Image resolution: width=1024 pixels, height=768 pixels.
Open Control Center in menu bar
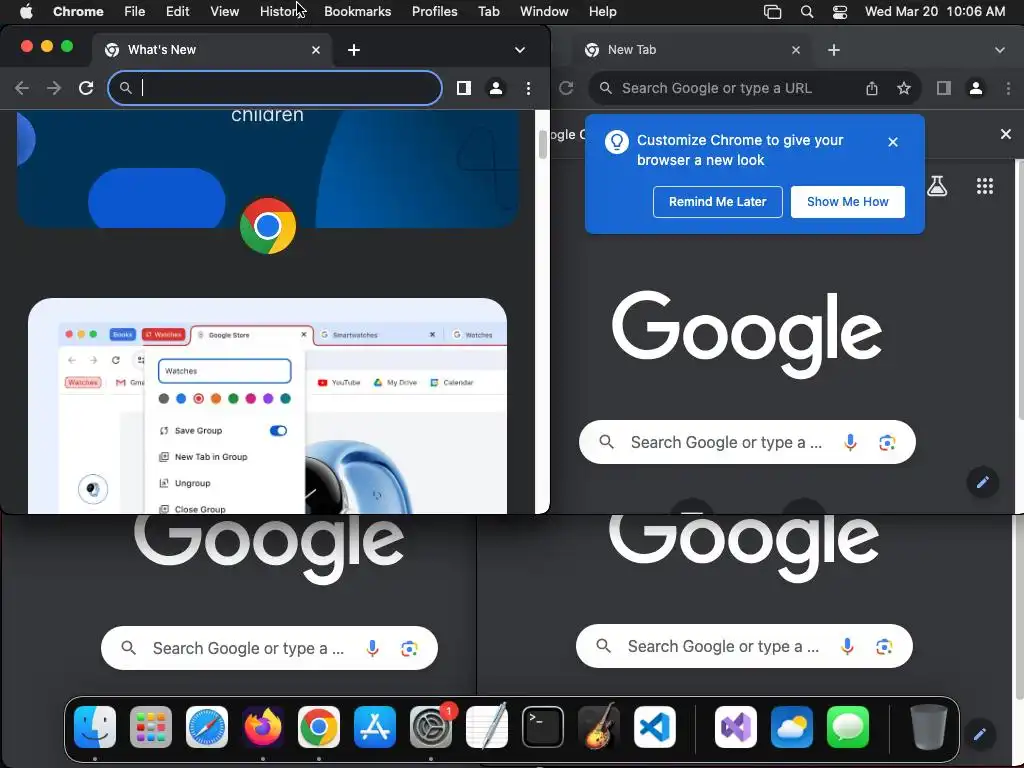click(839, 12)
